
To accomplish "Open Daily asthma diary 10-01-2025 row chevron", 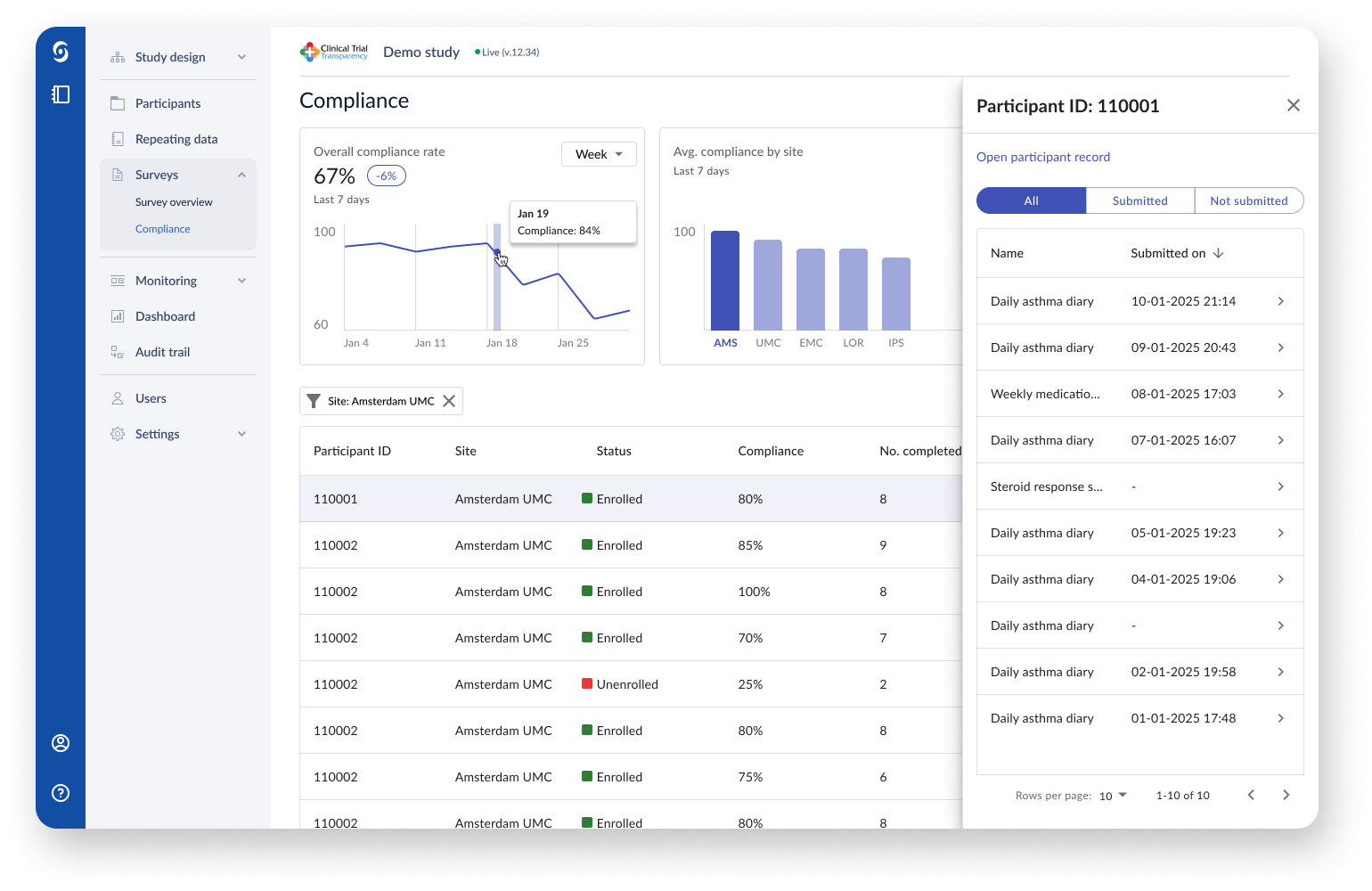I will 1281,301.
